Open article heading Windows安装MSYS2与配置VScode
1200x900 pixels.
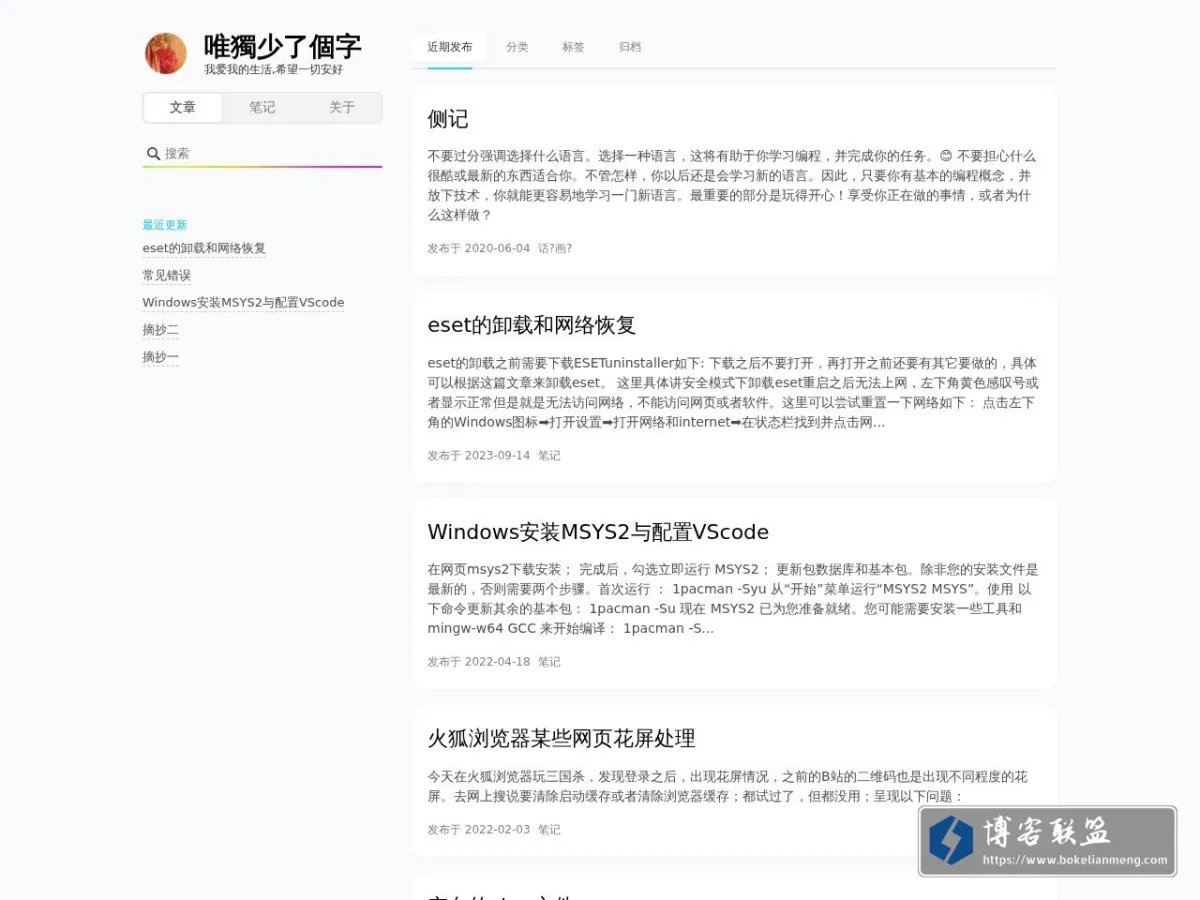598,532
